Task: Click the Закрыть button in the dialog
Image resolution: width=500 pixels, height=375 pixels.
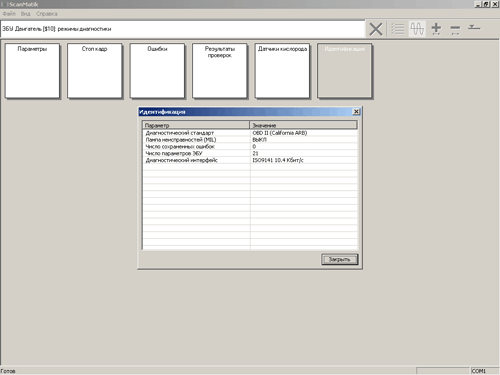Action: click(340, 259)
